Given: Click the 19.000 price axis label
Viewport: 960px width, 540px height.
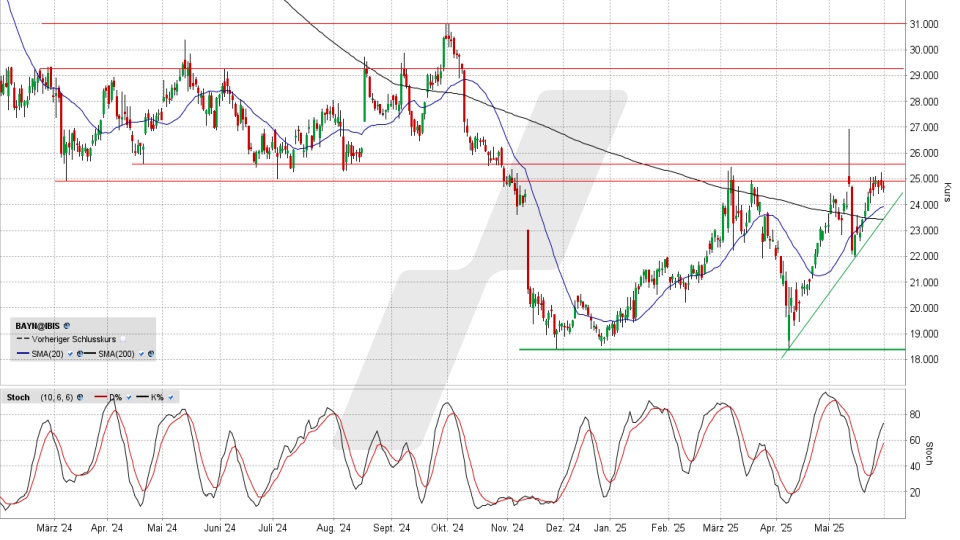Looking at the screenshot, I should (924, 334).
